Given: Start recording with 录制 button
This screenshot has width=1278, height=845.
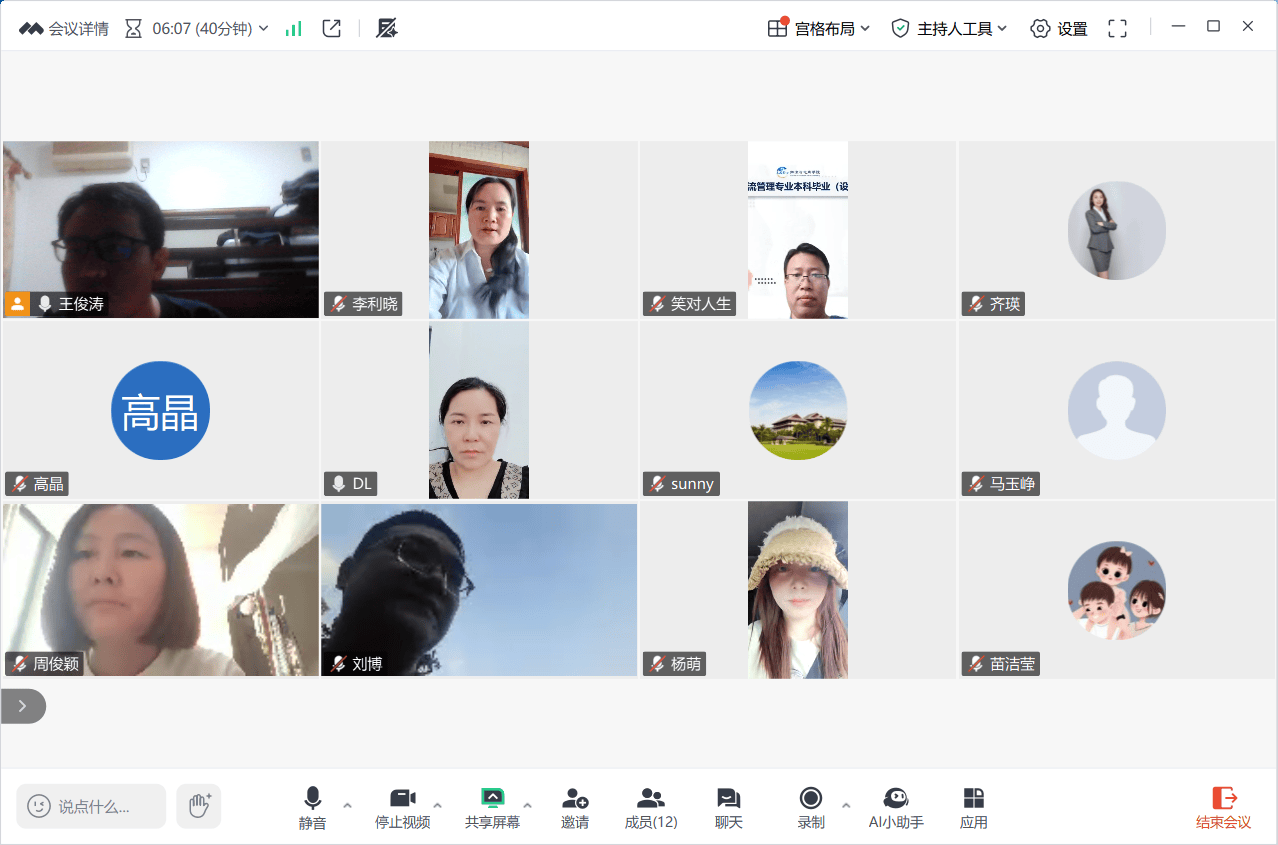Looking at the screenshot, I should (810, 808).
